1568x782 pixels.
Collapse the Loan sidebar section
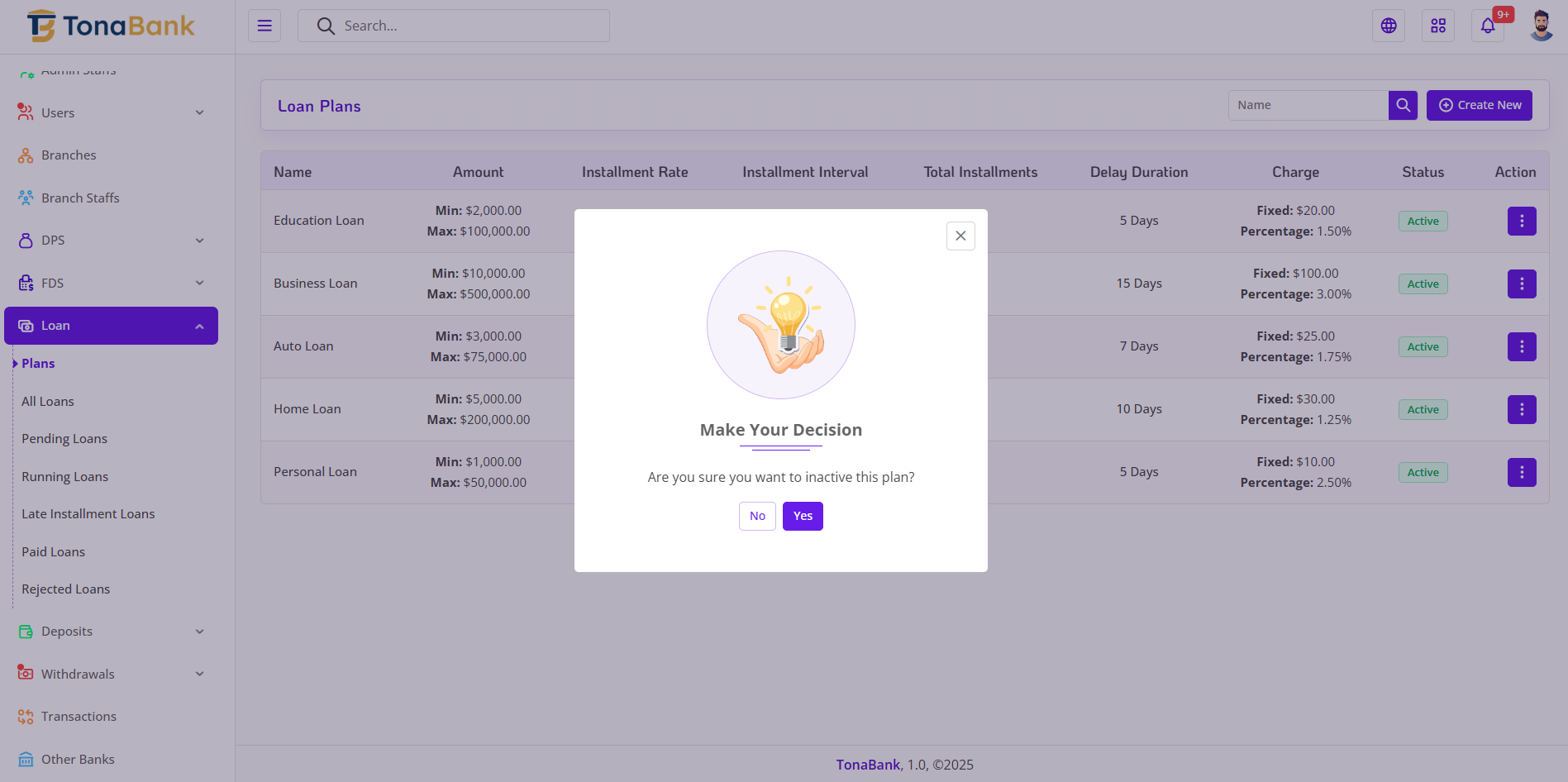tap(111, 326)
